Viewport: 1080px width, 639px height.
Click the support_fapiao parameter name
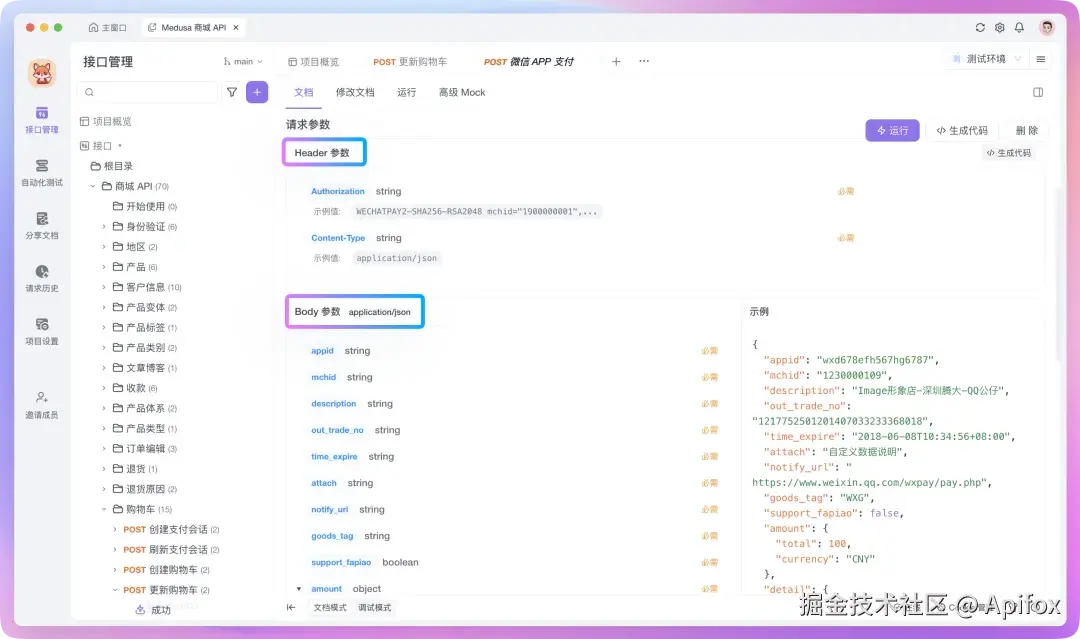coord(341,563)
